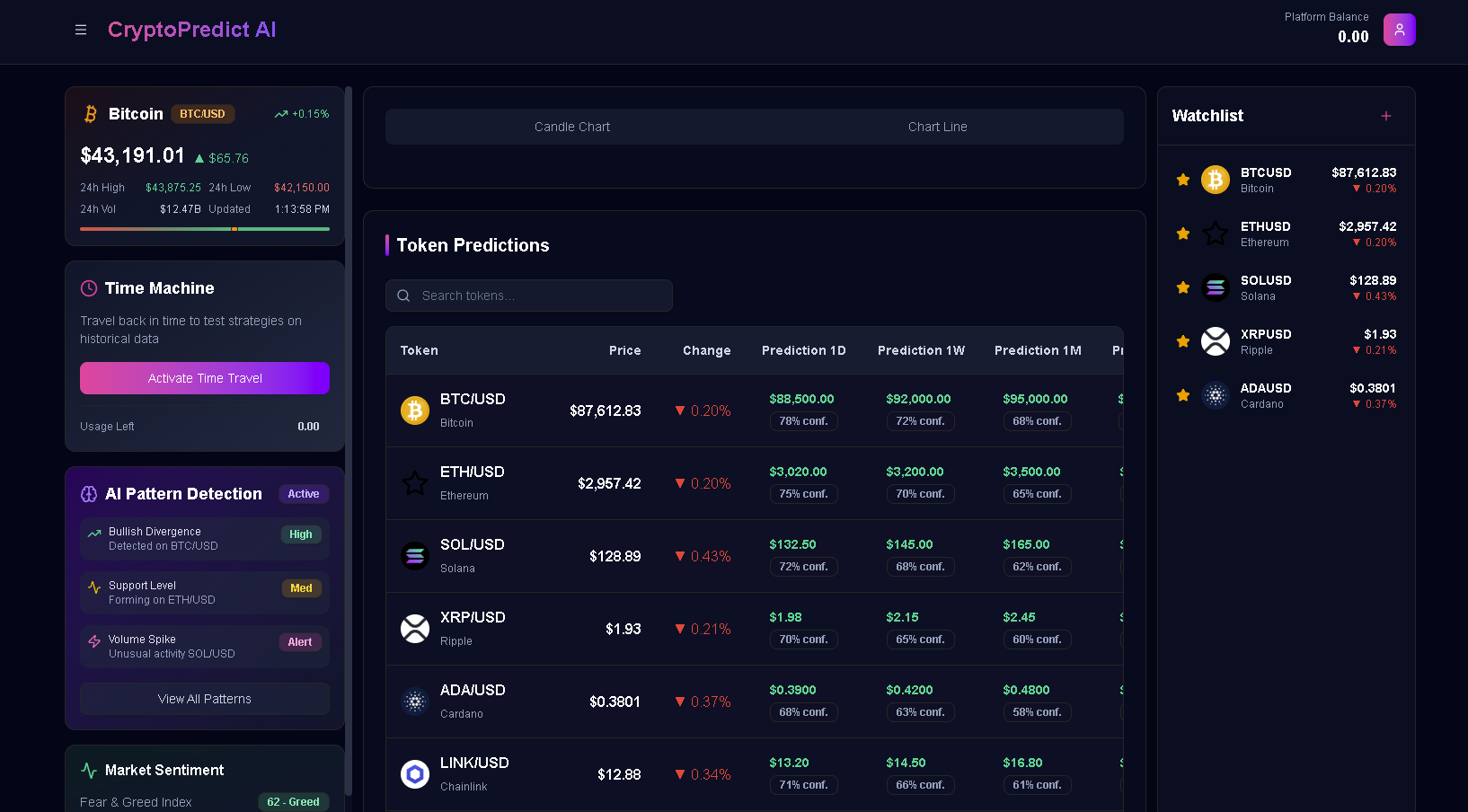Click the left sidebar scrollbar
The height and width of the screenshot is (812, 1468).
point(349,440)
